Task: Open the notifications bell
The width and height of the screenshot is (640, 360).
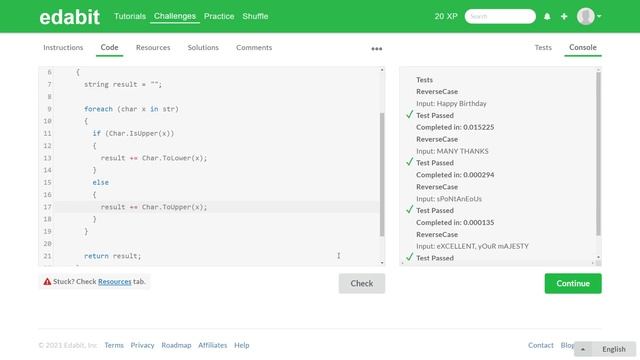Action: pos(547,16)
